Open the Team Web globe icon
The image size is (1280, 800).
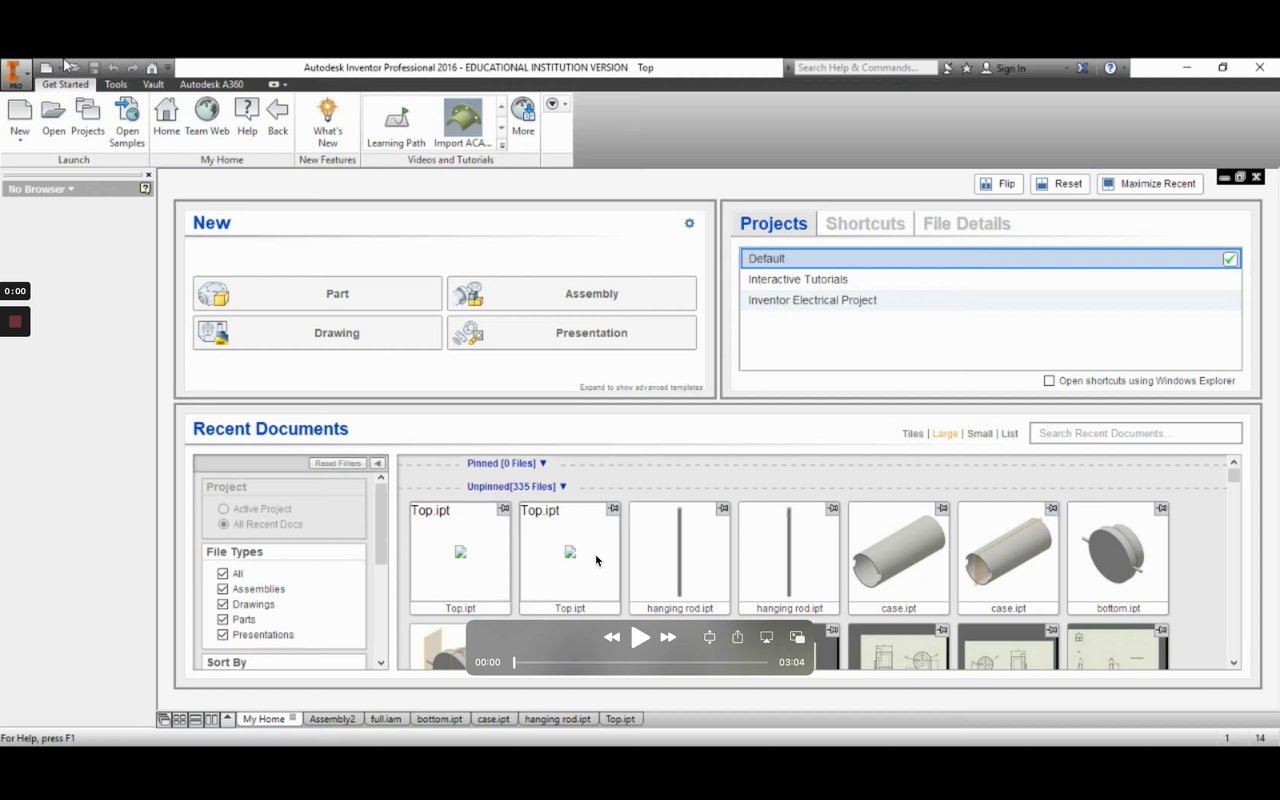207,110
